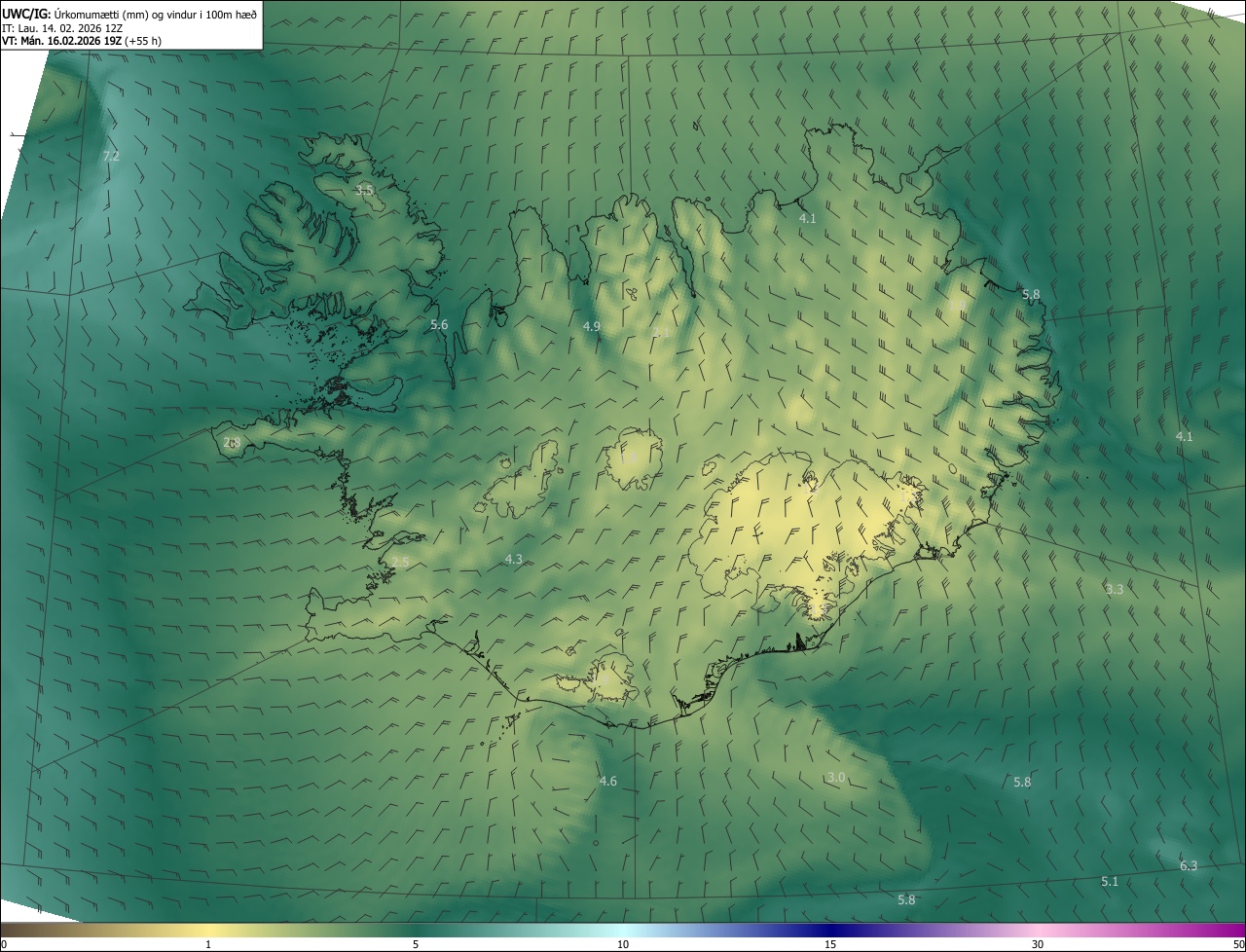Image resolution: width=1246 pixels, height=952 pixels.
Task: Click the 6.3 value label on the map
Action: [1189, 865]
